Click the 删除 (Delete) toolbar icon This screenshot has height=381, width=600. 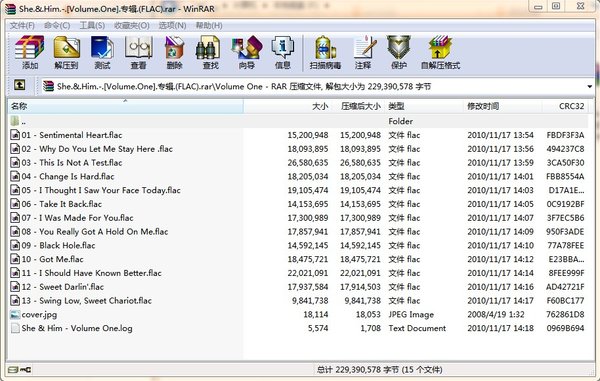(174, 47)
